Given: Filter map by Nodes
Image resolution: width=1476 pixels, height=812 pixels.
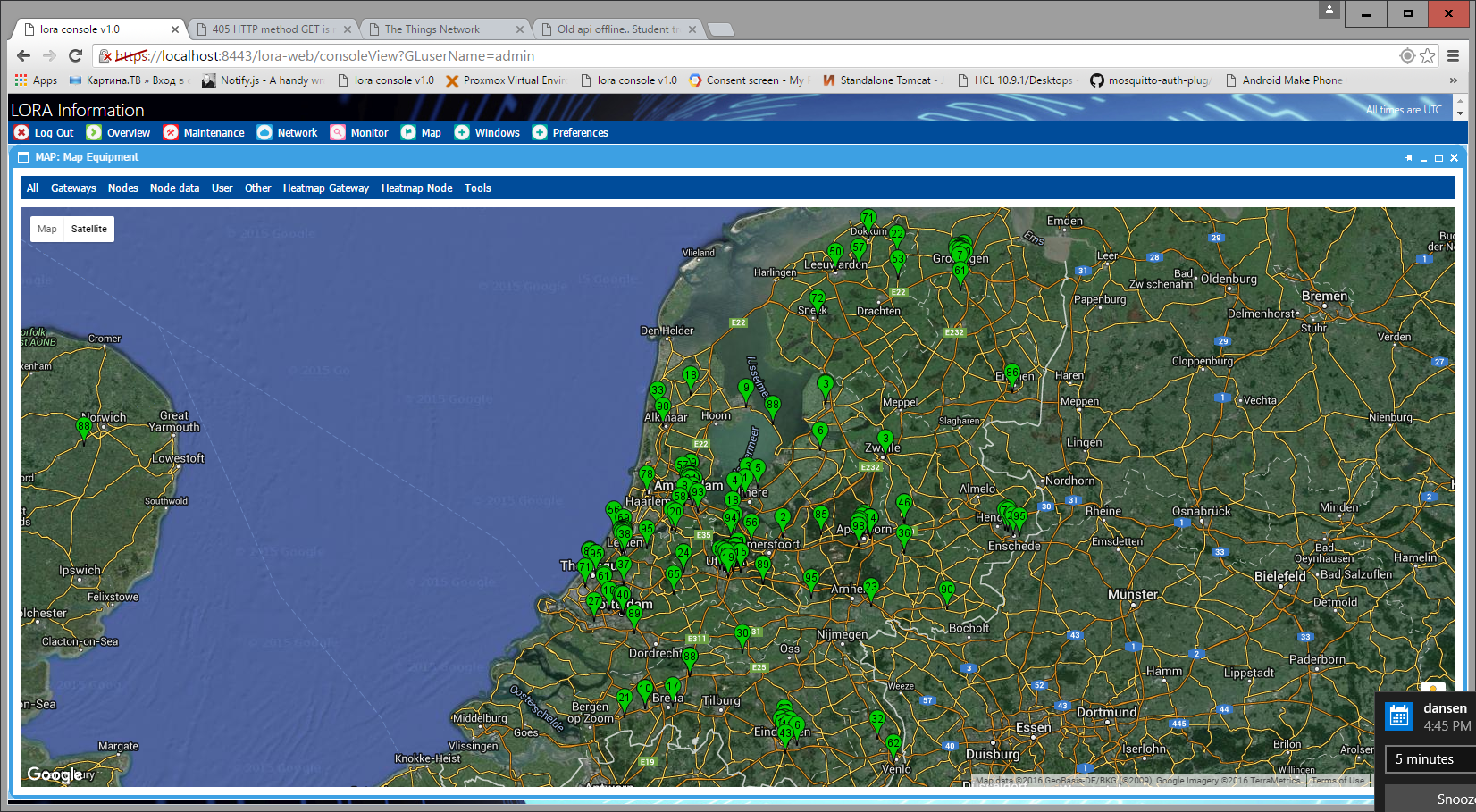Looking at the screenshot, I should pyautogui.click(x=123, y=188).
